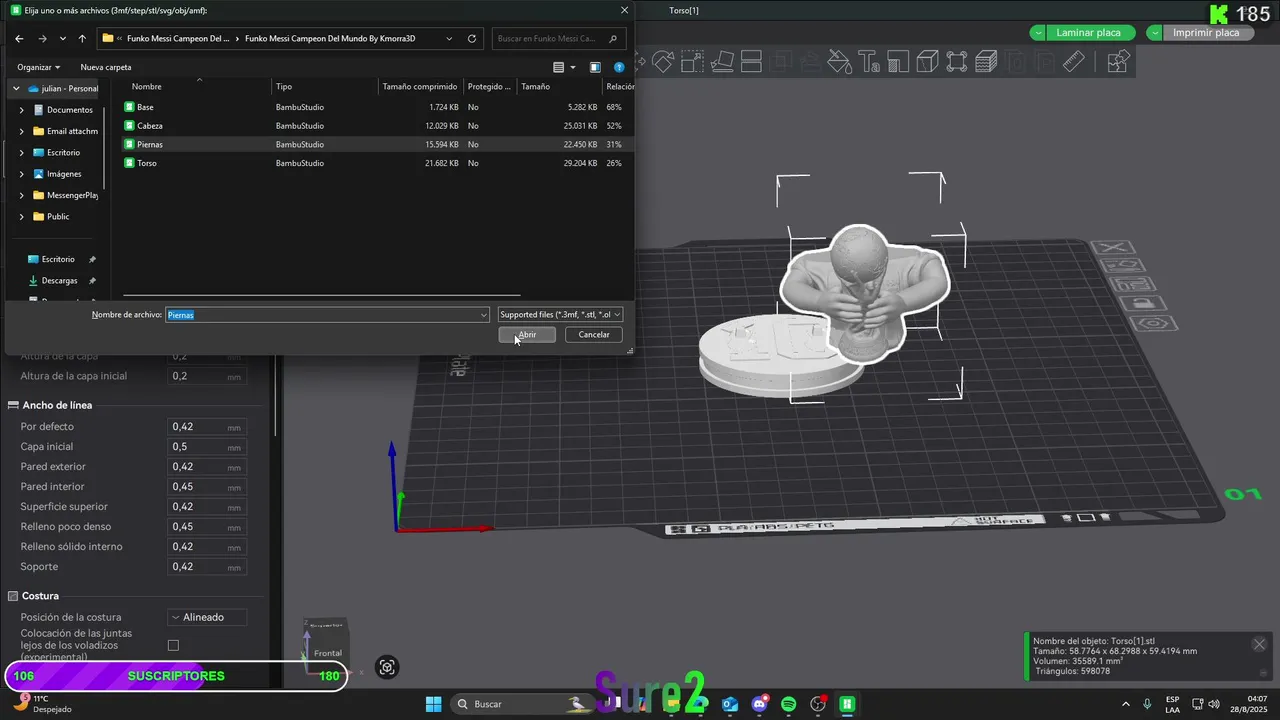Screen dimensions: 1280x720
Task: Open the Windows Start menu
Action: click(433, 704)
